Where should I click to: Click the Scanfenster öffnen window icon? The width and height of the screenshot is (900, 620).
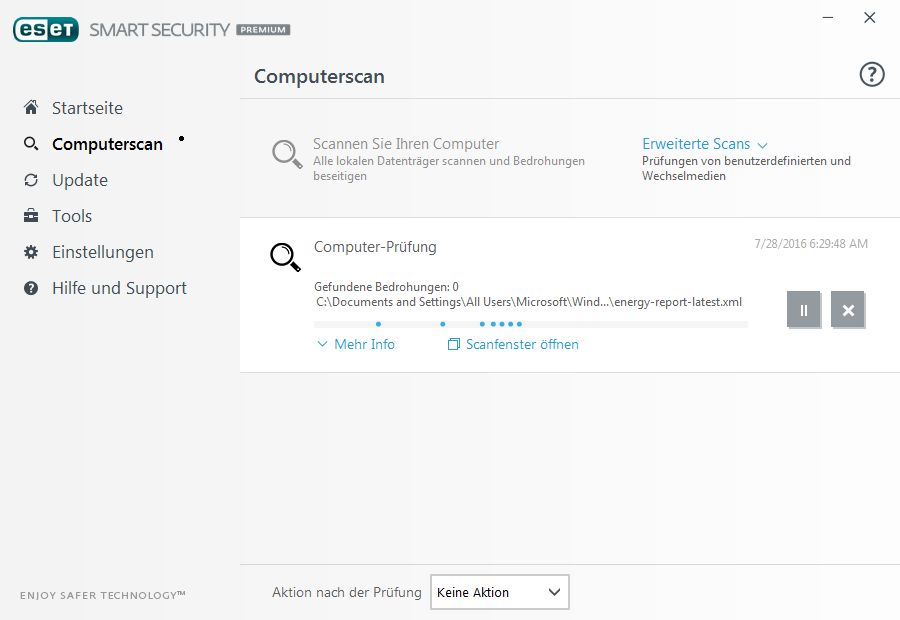pos(453,344)
